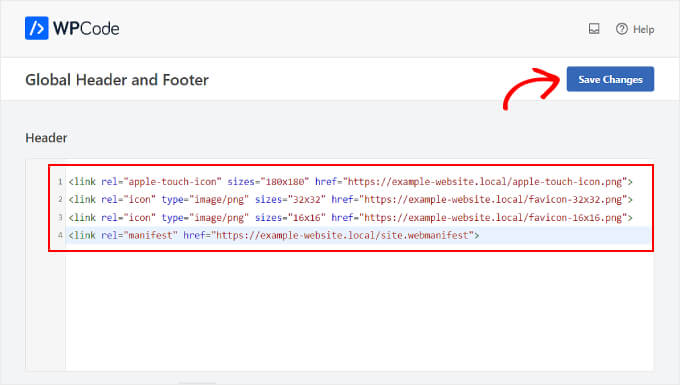This screenshot has width=680, height=385.
Task: Click line number 4 in the gutter
Action: coord(60,235)
